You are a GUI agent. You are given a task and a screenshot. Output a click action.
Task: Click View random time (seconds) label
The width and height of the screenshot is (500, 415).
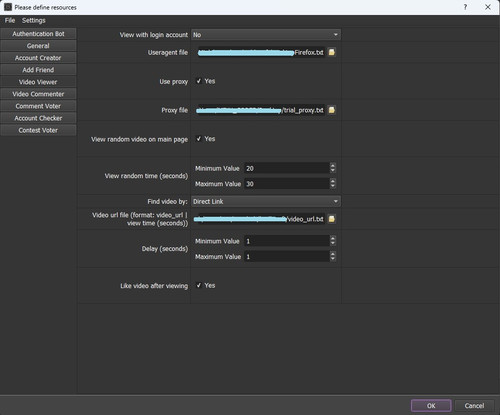pyautogui.click(x=146, y=176)
